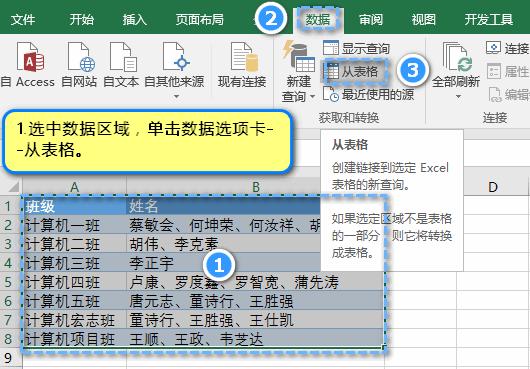Expand the 全部刷新 dropdown arrow
530x369 pixels.
[458, 97]
